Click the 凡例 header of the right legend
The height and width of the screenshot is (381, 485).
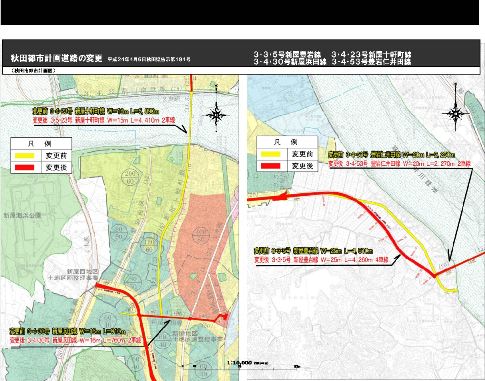tap(286, 142)
